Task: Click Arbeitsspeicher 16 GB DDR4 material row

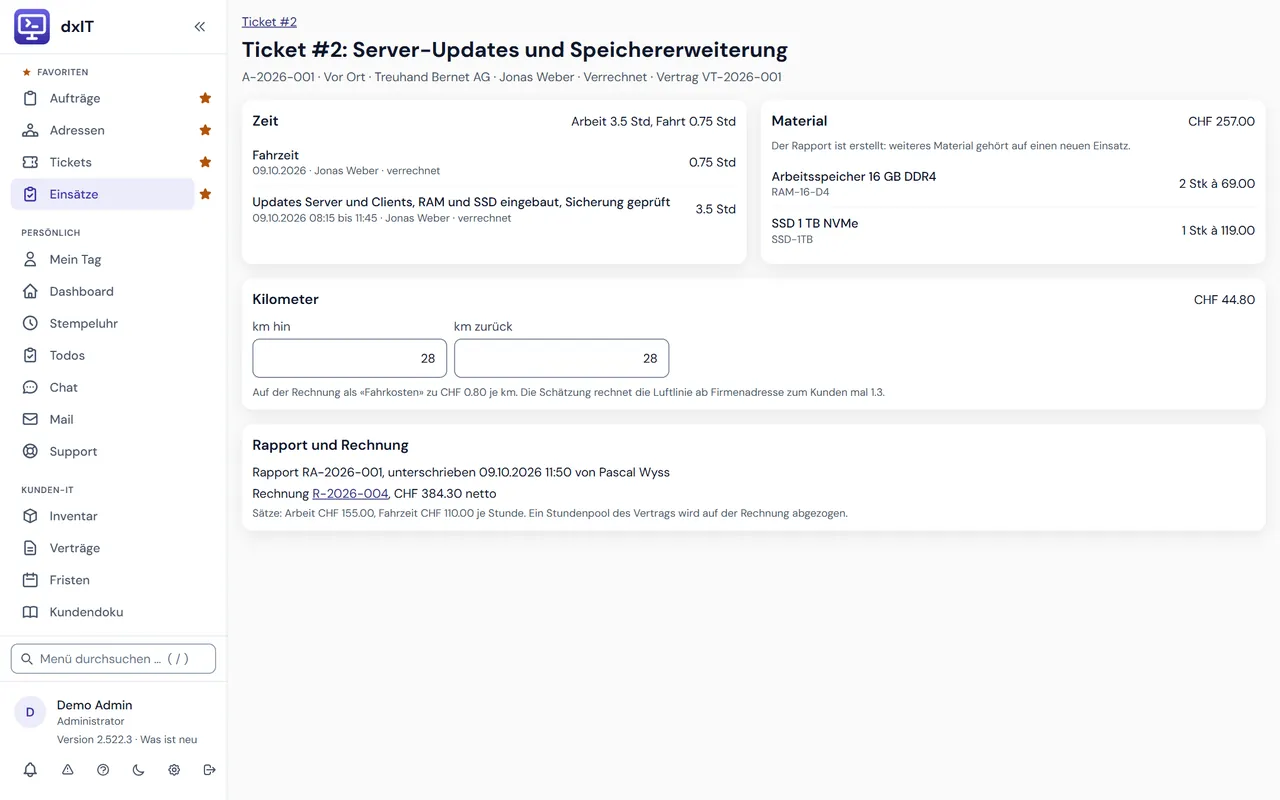Action: (1013, 184)
